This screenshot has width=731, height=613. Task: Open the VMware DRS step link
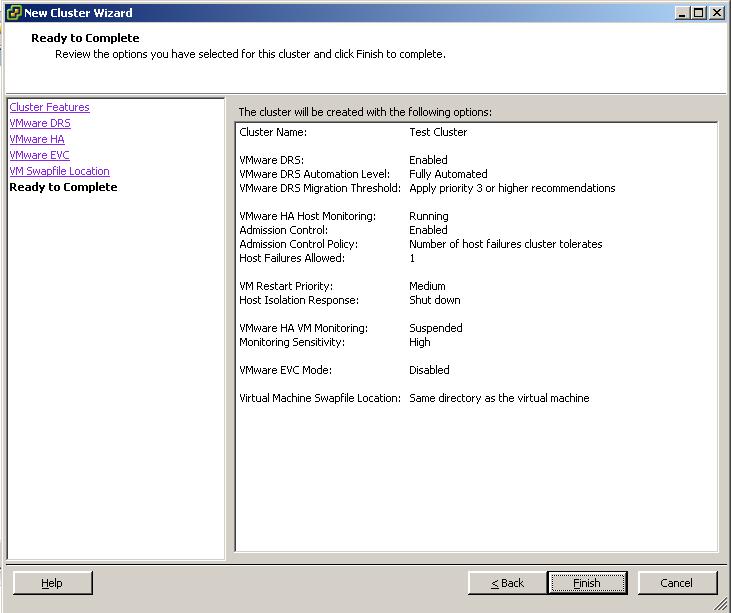40,123
